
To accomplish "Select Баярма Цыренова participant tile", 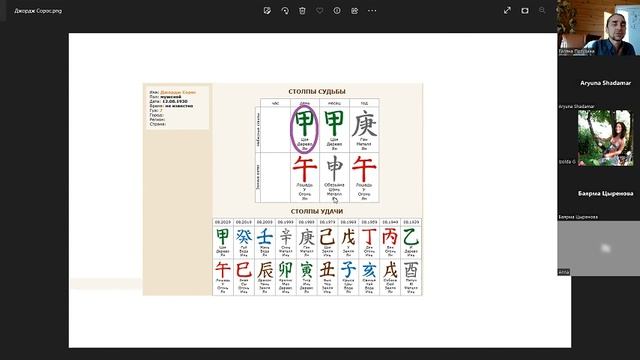I will click(x=598, y=193).
